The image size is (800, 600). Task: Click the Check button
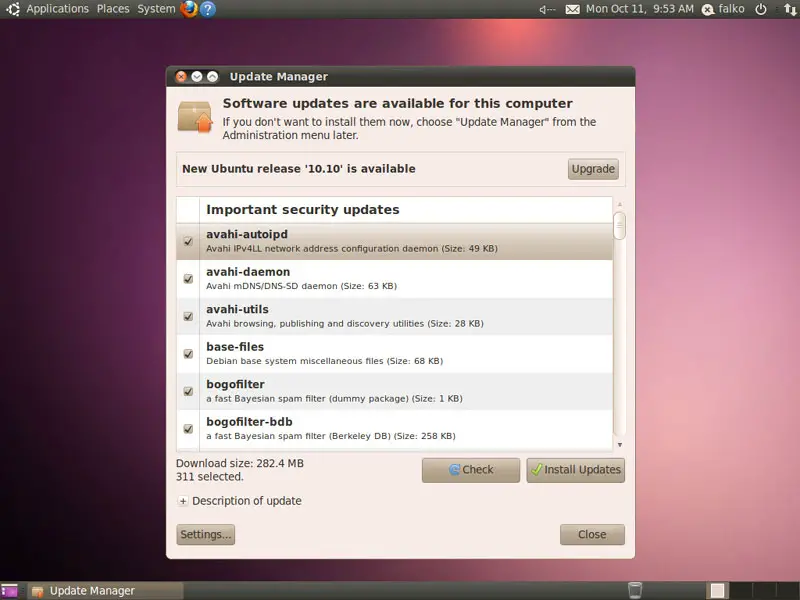(471, 470)
